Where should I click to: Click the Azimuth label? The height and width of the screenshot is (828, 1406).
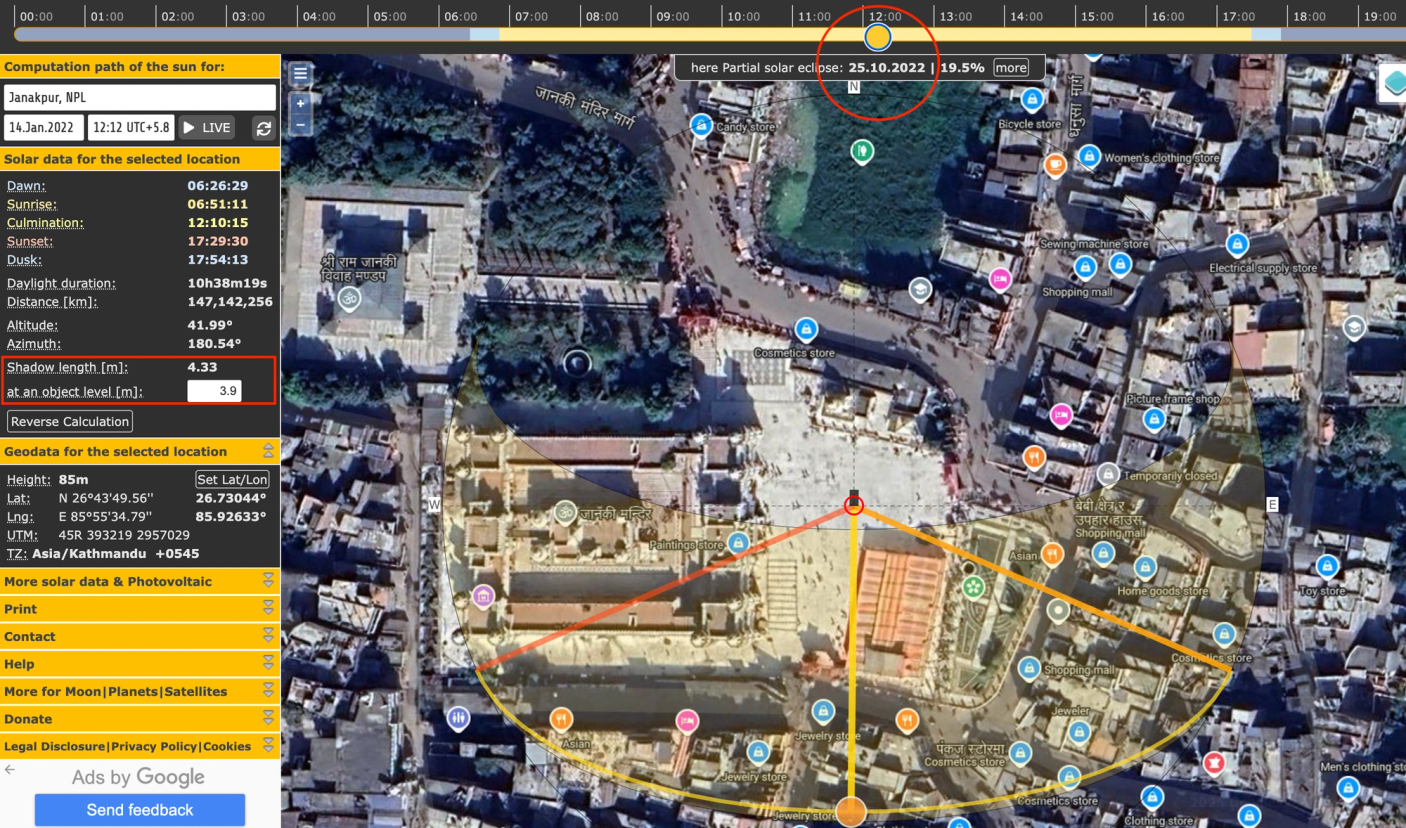coord(34,344)
